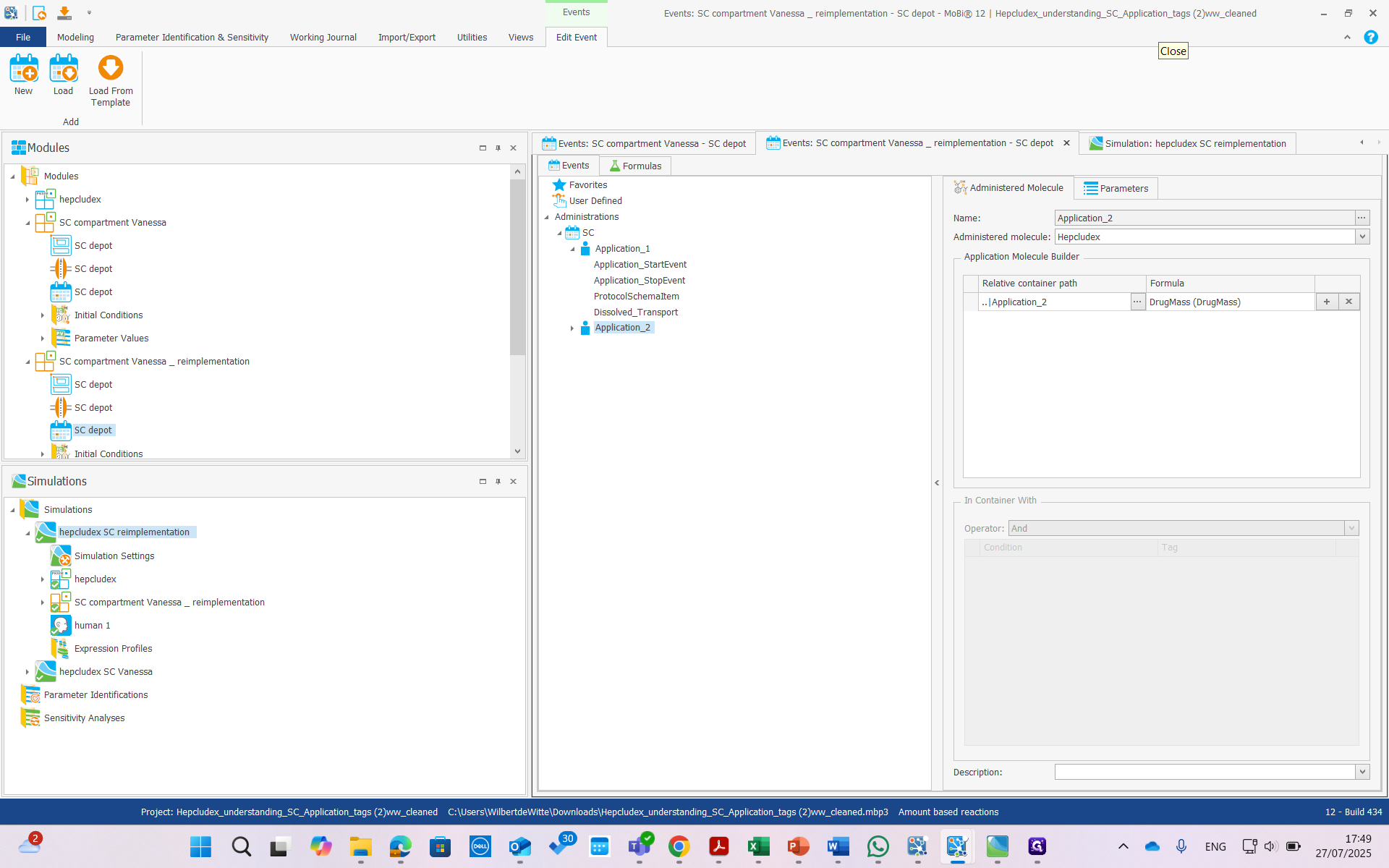The image size is (1389, 868).
Task: Click the Favorites star in the Events tree
Action: tap(558, 185)
